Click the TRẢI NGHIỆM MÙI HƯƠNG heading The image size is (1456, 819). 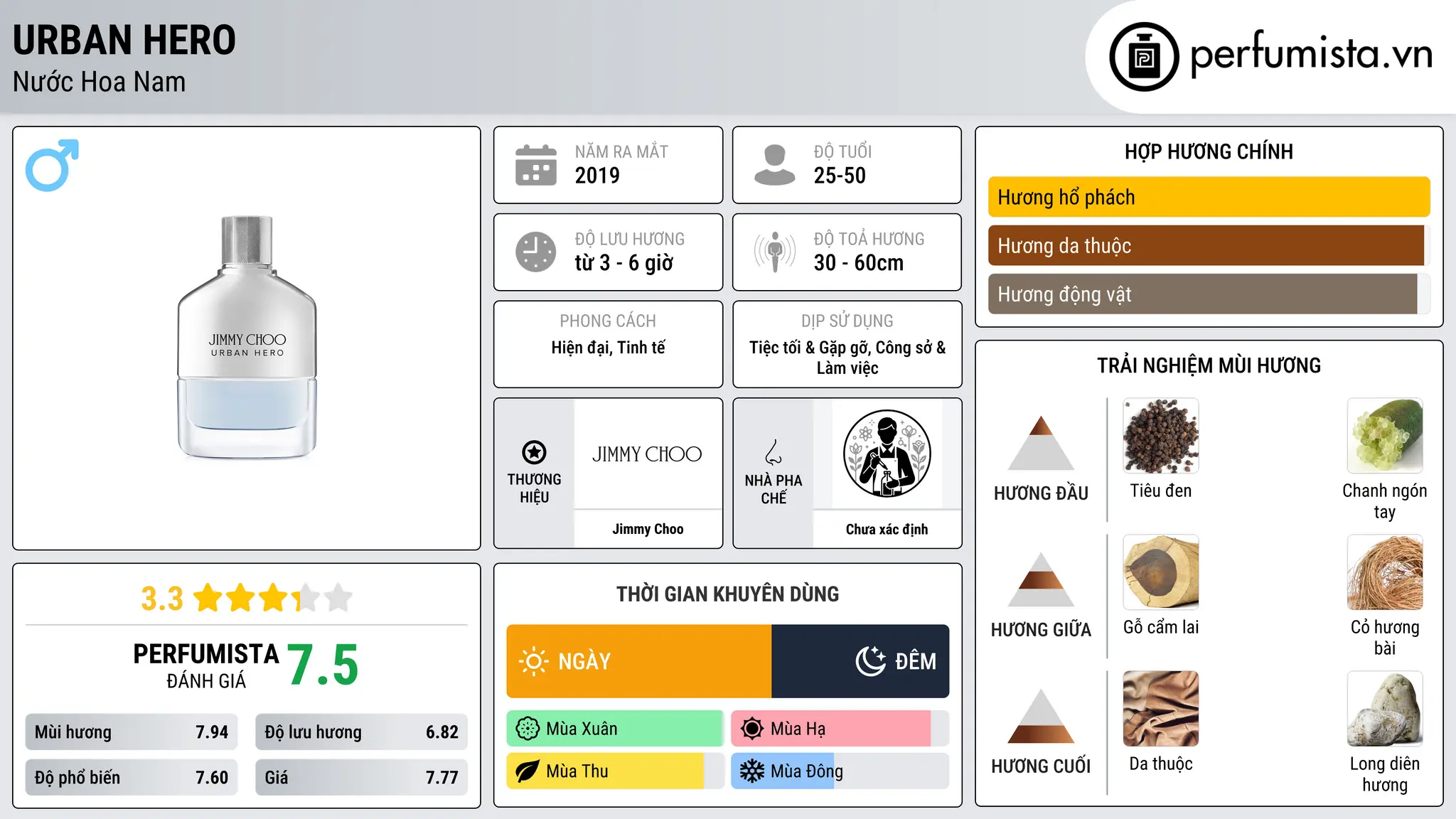tap(1209, 365)
